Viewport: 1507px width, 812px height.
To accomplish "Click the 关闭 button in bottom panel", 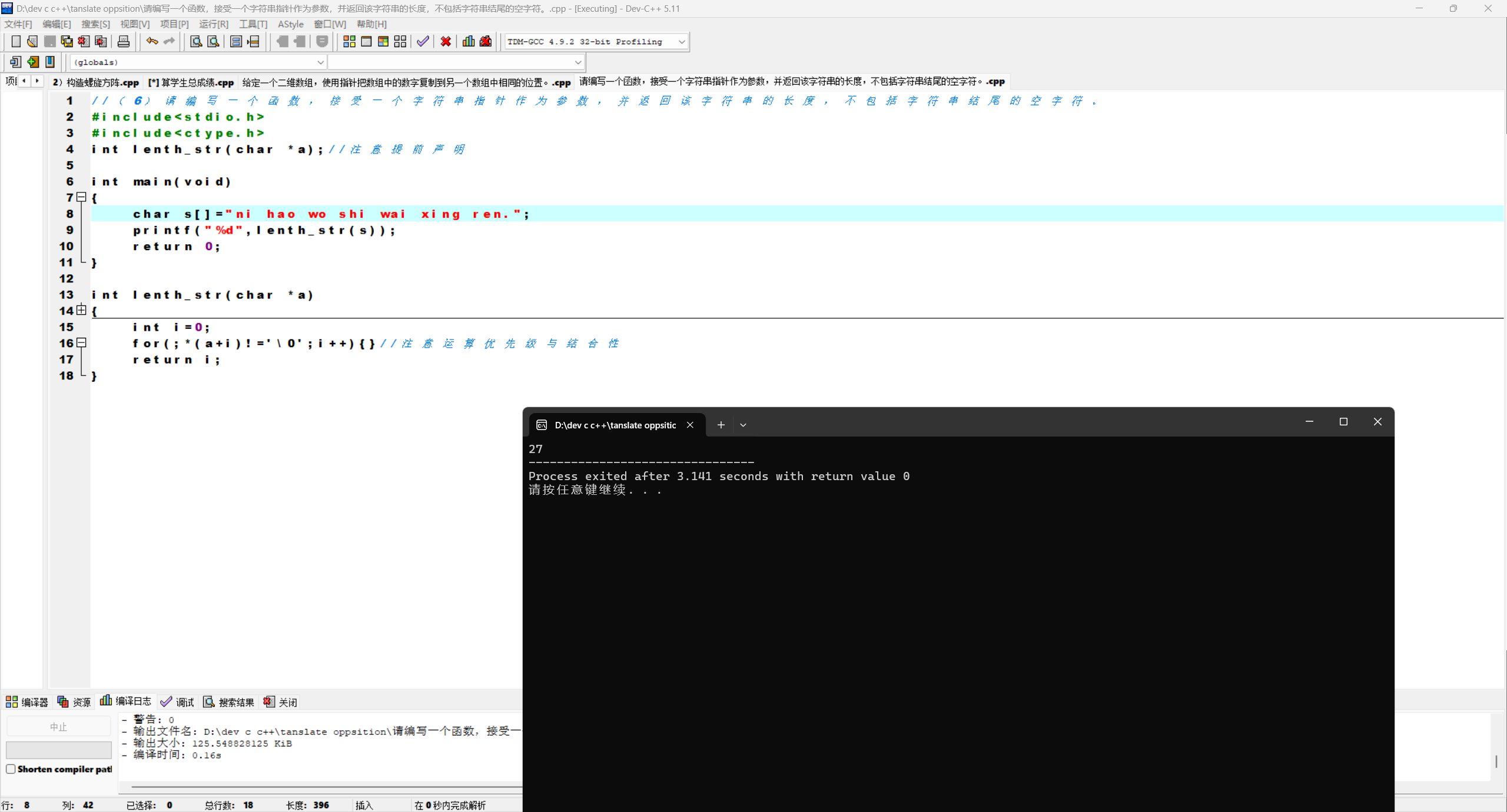I will click(x=281, y=702).
